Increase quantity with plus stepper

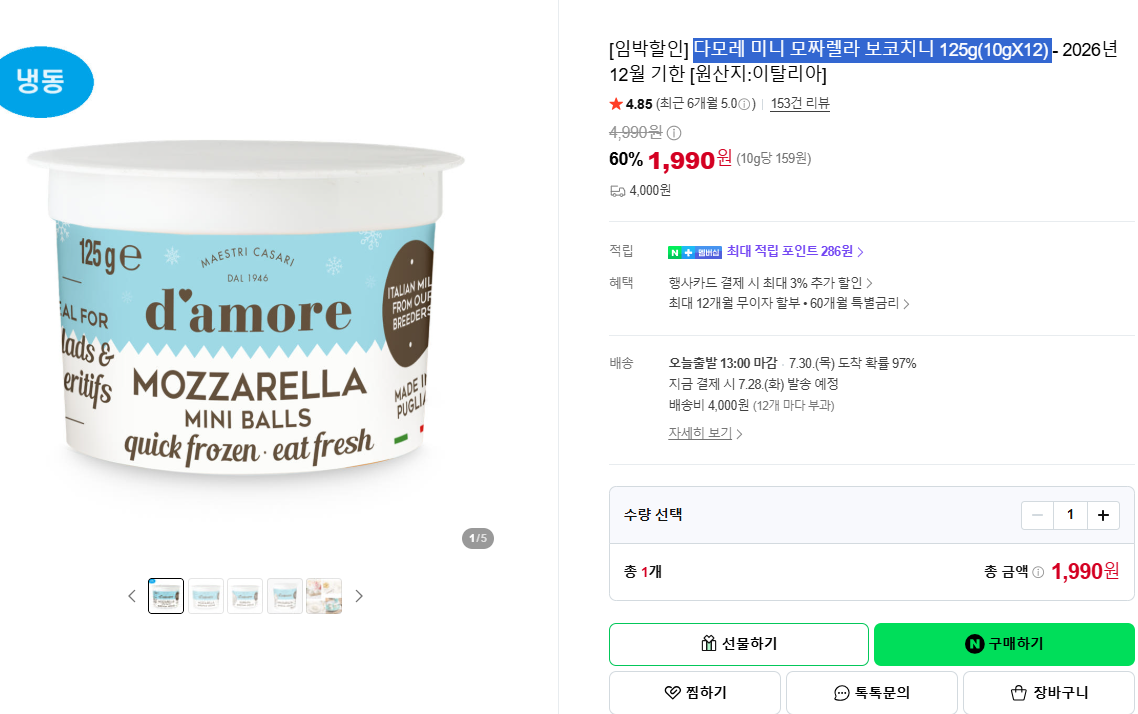[x=1103, y=515]
